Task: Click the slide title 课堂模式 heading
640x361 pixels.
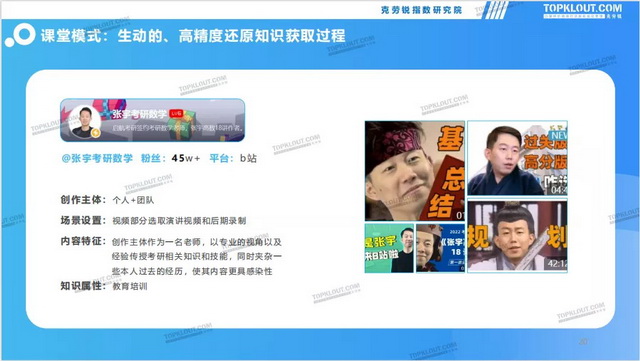Action: pyautogui.click(x=193, y=36)
